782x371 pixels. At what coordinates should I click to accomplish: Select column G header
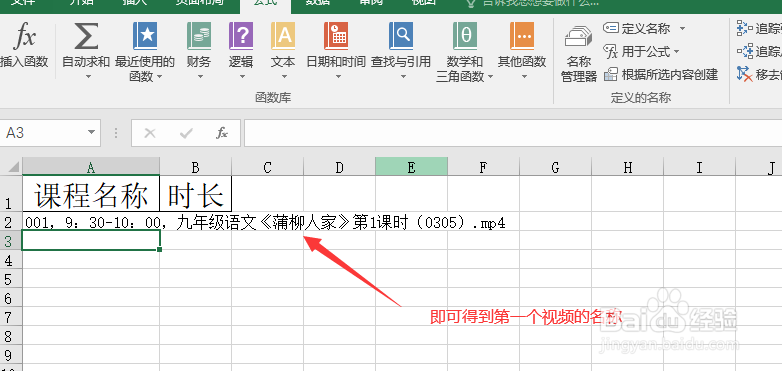click(555, 167)
